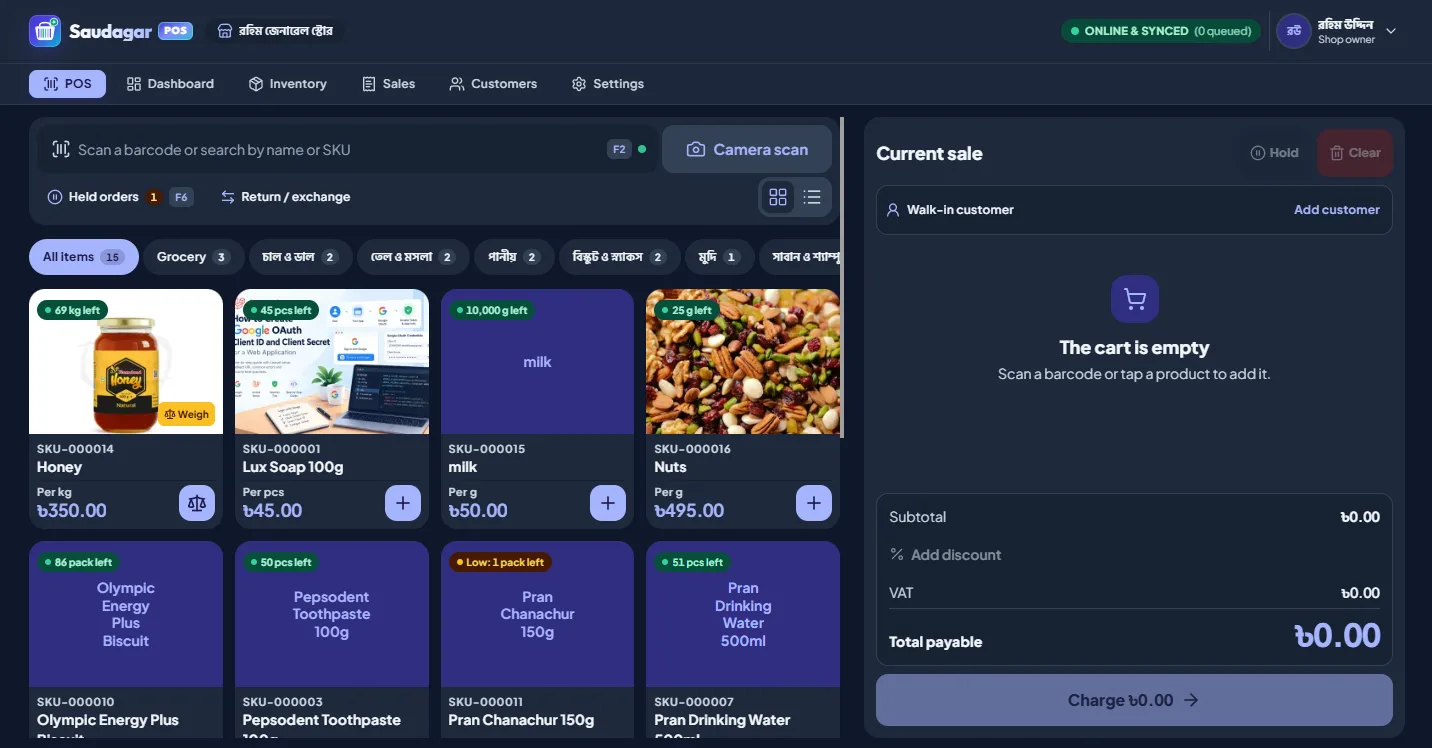Select Pran Chanachur 150g card
The image size is (1432, 748).
coord(537,640)
